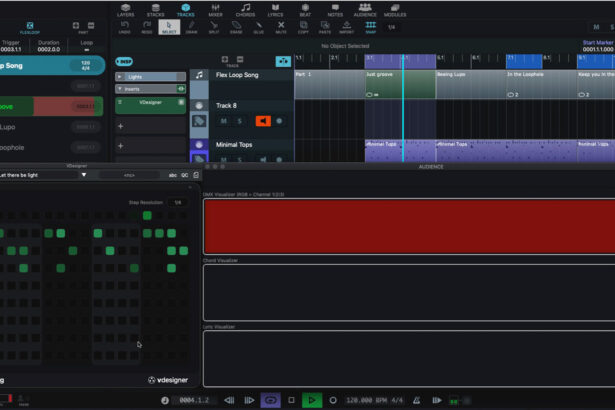This screenshot has height=410, width=615.
Task: Select the Lupo part in left list
Action: point(51,127)
